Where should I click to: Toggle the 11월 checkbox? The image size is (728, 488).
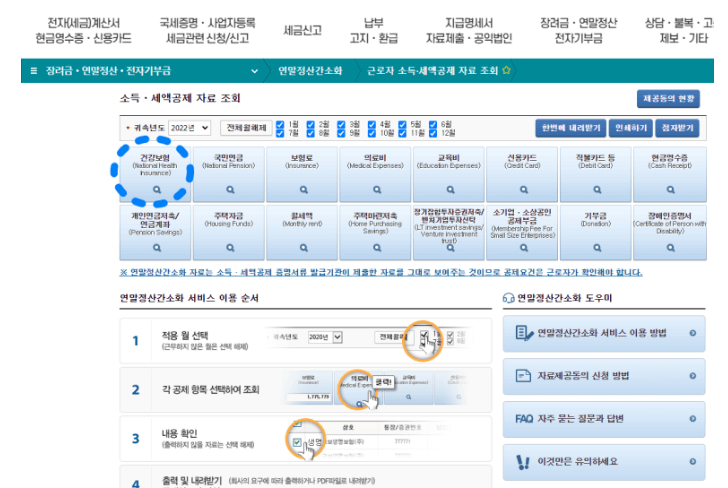(x=403, y=133)
